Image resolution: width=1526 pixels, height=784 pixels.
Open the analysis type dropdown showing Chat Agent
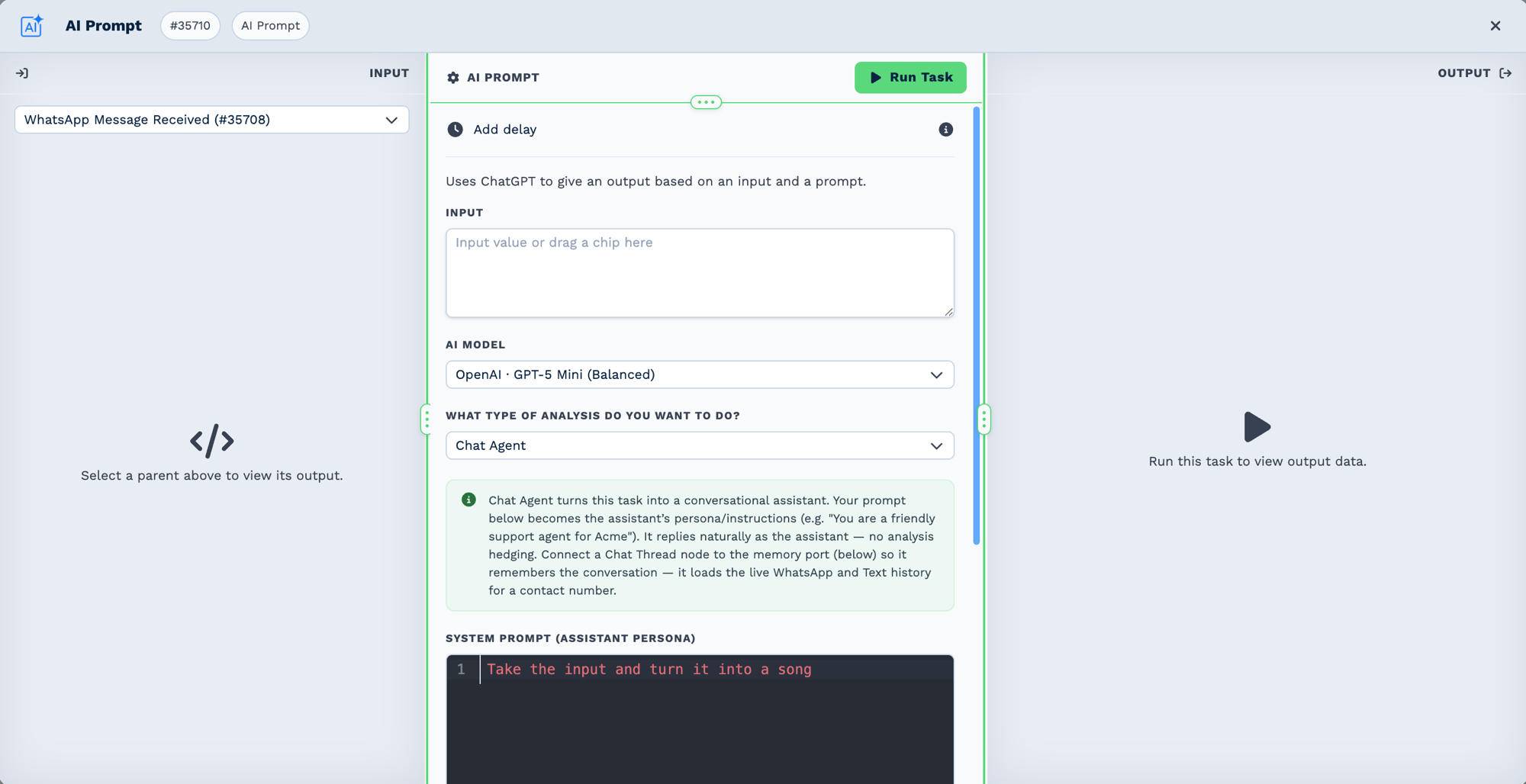[x=700, y=445]
